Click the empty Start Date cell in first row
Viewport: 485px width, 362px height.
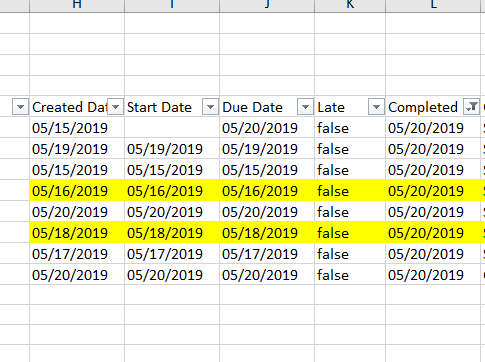(172, 128)
